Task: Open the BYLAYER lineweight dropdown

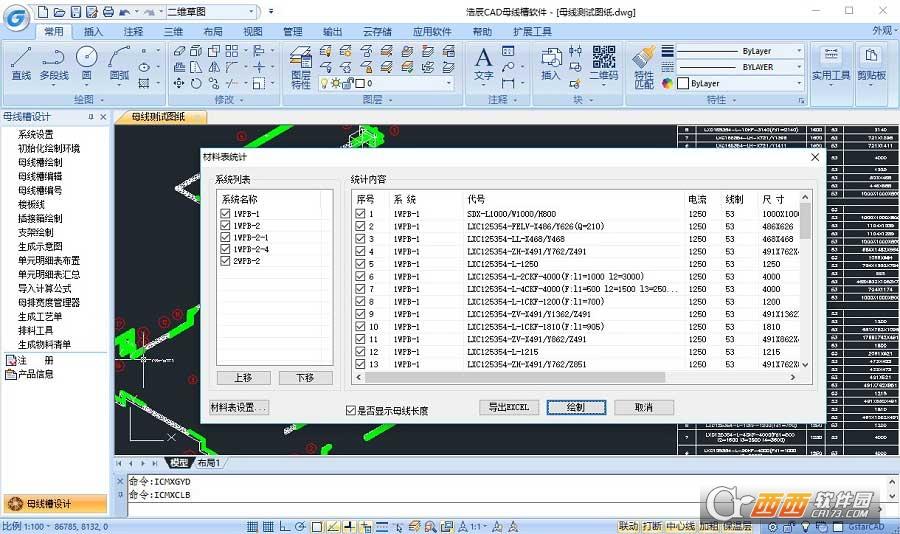Action: (798, 67)
